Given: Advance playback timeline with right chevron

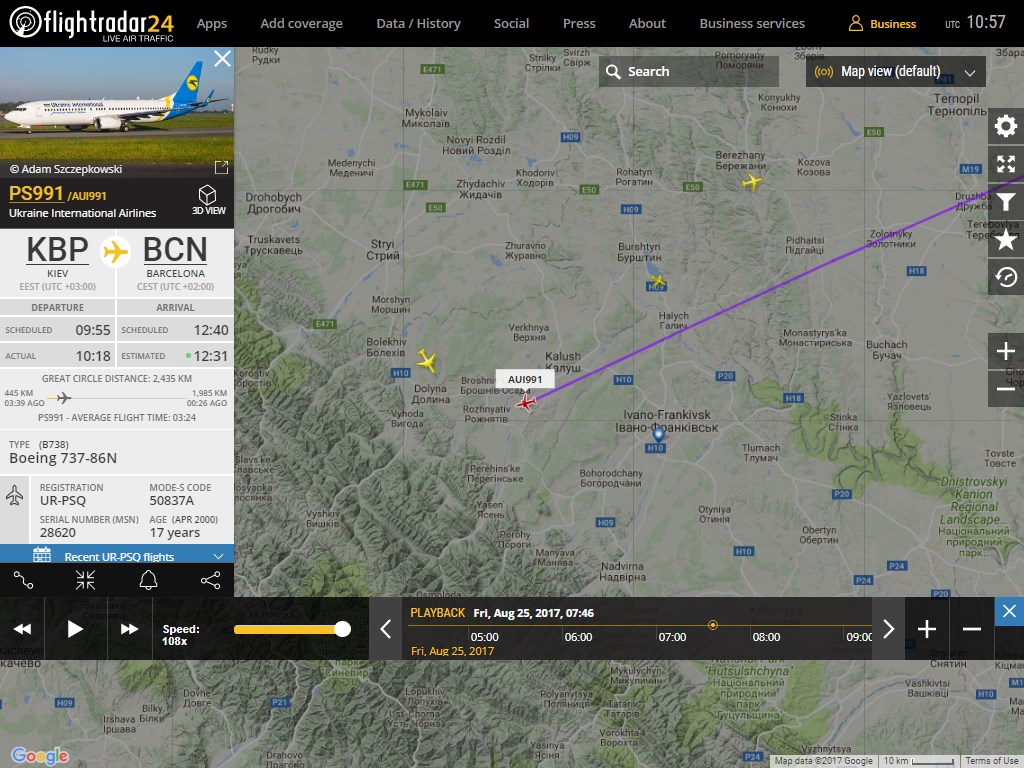Looking at the screenshot, I should [888, 629].
